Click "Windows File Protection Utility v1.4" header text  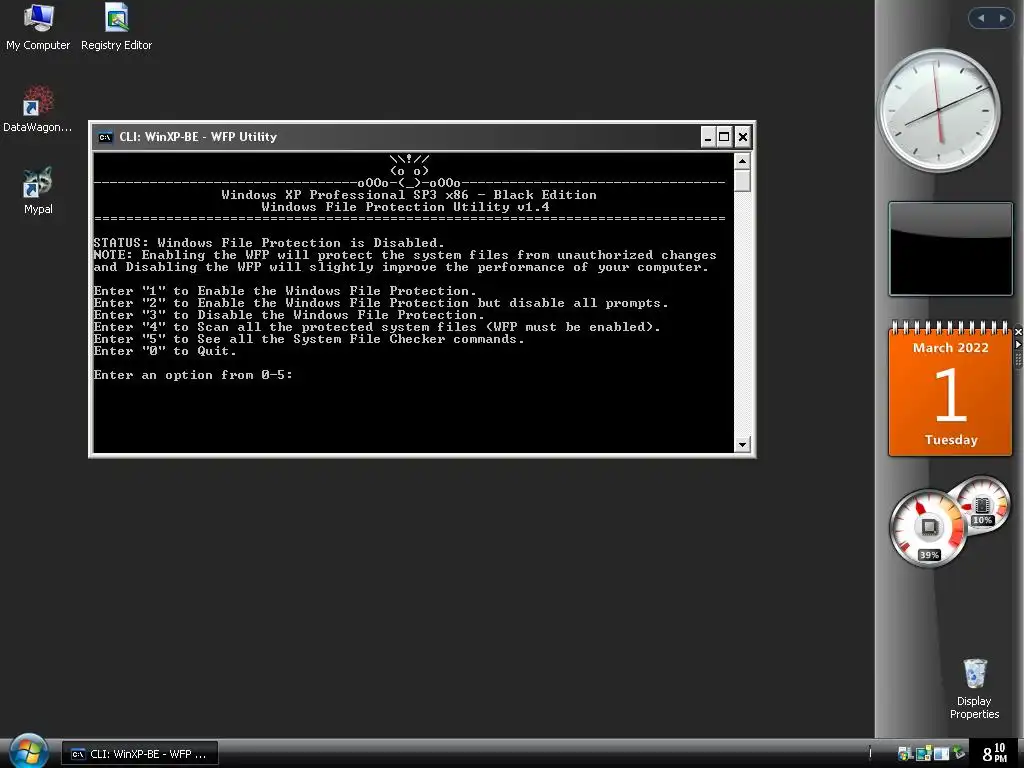[x=405, y=207]
